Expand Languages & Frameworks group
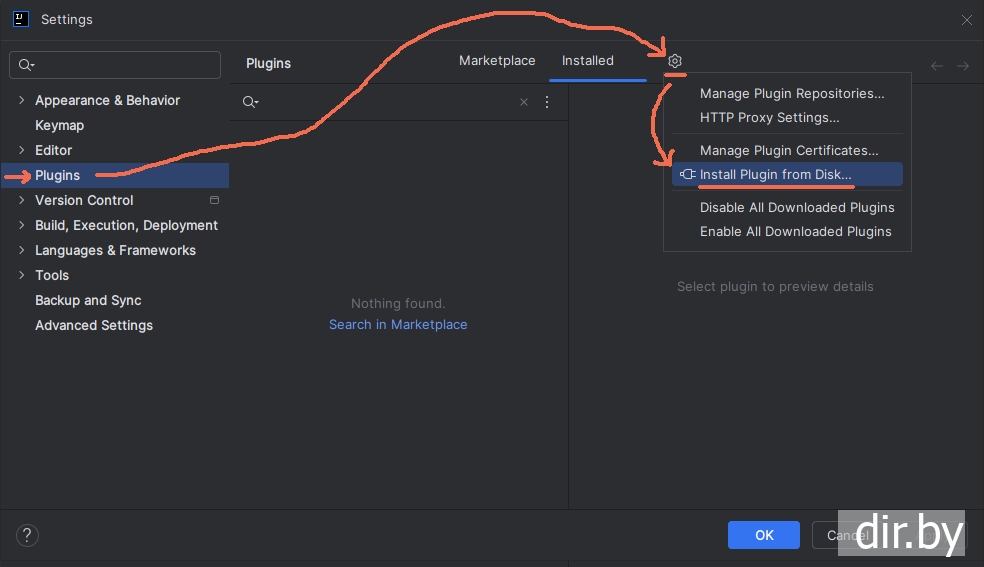This screenshot has height=567, width=984. click(21, 250)
